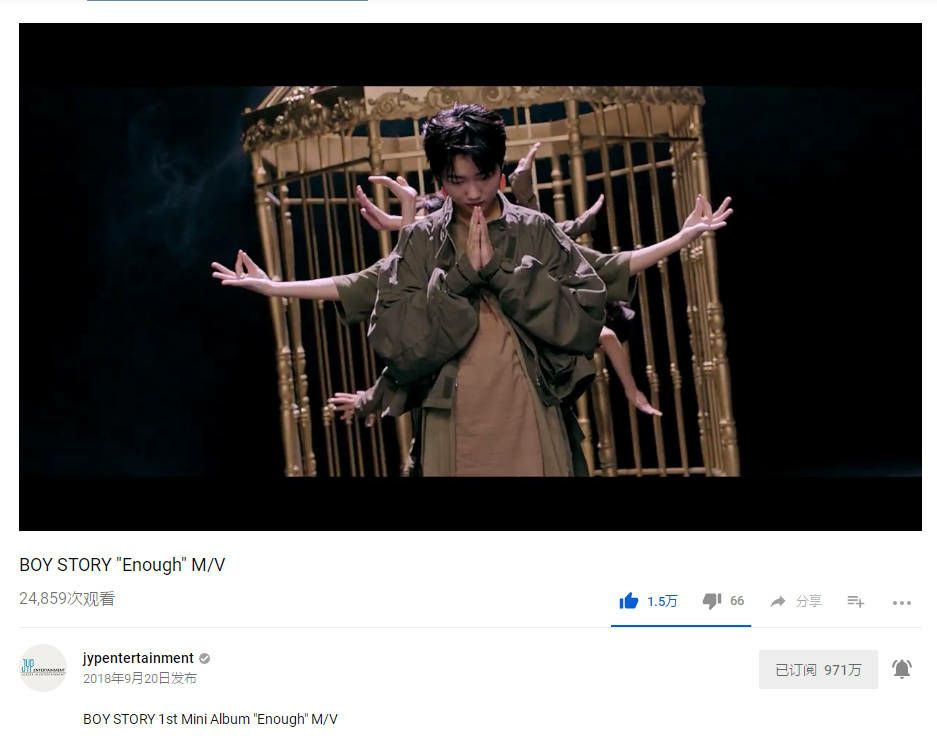The height and width of the screenshot is (744, 937).
Task: Pause the Enough M/V video player
Action: coord(470,277)
